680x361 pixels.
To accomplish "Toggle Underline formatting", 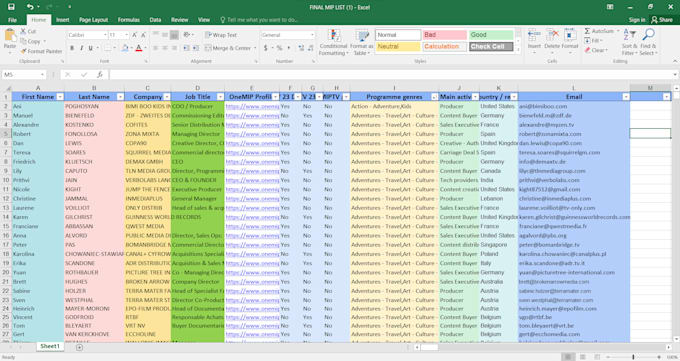I will coord(91,48).
